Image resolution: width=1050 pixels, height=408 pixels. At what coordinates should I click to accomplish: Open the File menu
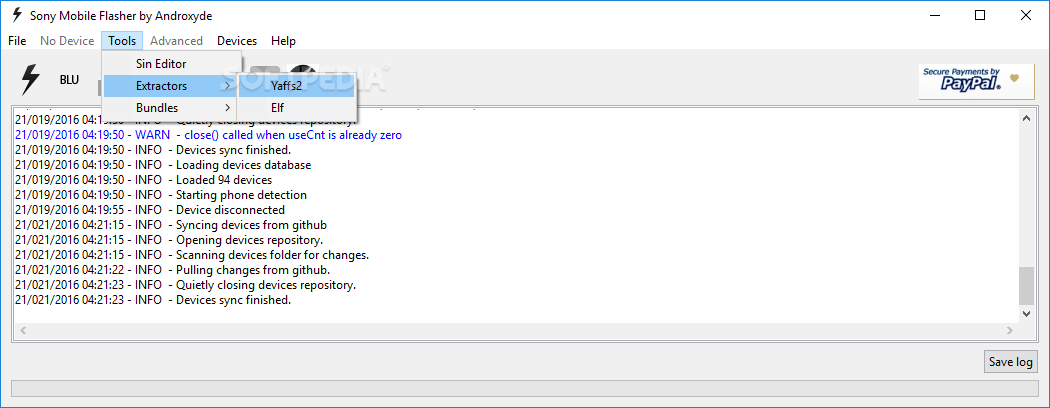click(17, 41)
